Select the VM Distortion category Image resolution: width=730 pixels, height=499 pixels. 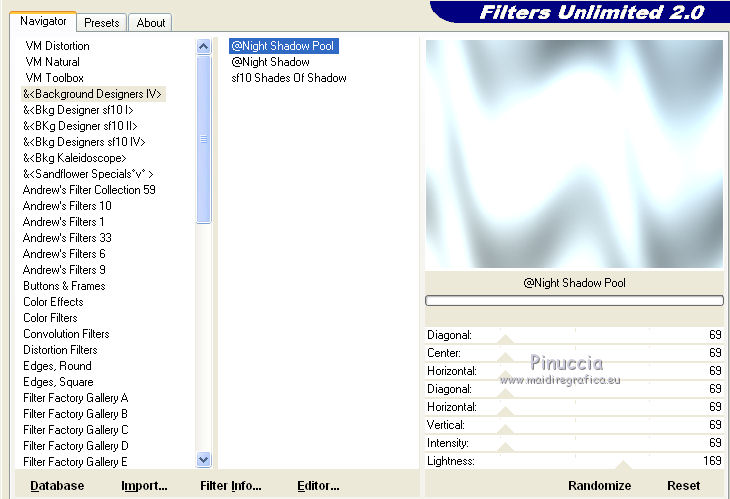click(x=57, y=46)
